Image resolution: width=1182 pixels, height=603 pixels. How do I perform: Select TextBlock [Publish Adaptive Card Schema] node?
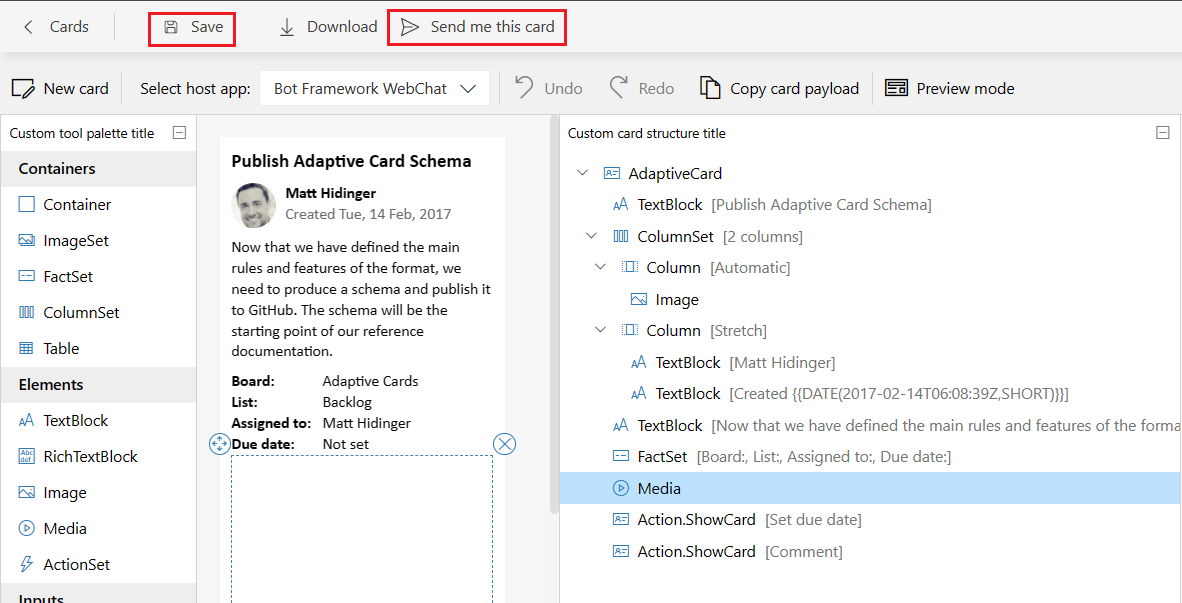coord(871,205)
